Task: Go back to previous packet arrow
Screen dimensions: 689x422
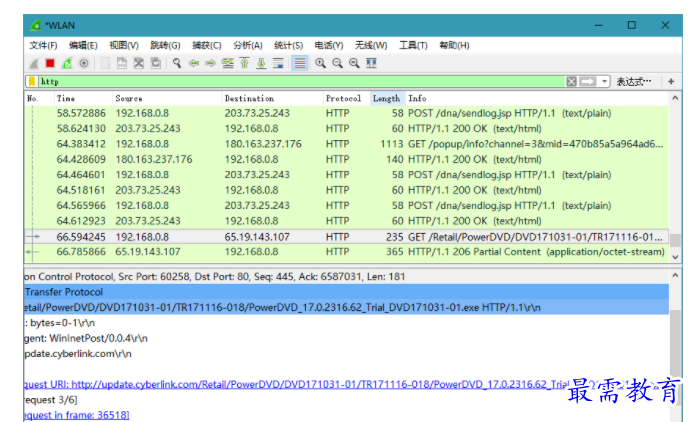Action: [x=195, y=63]
